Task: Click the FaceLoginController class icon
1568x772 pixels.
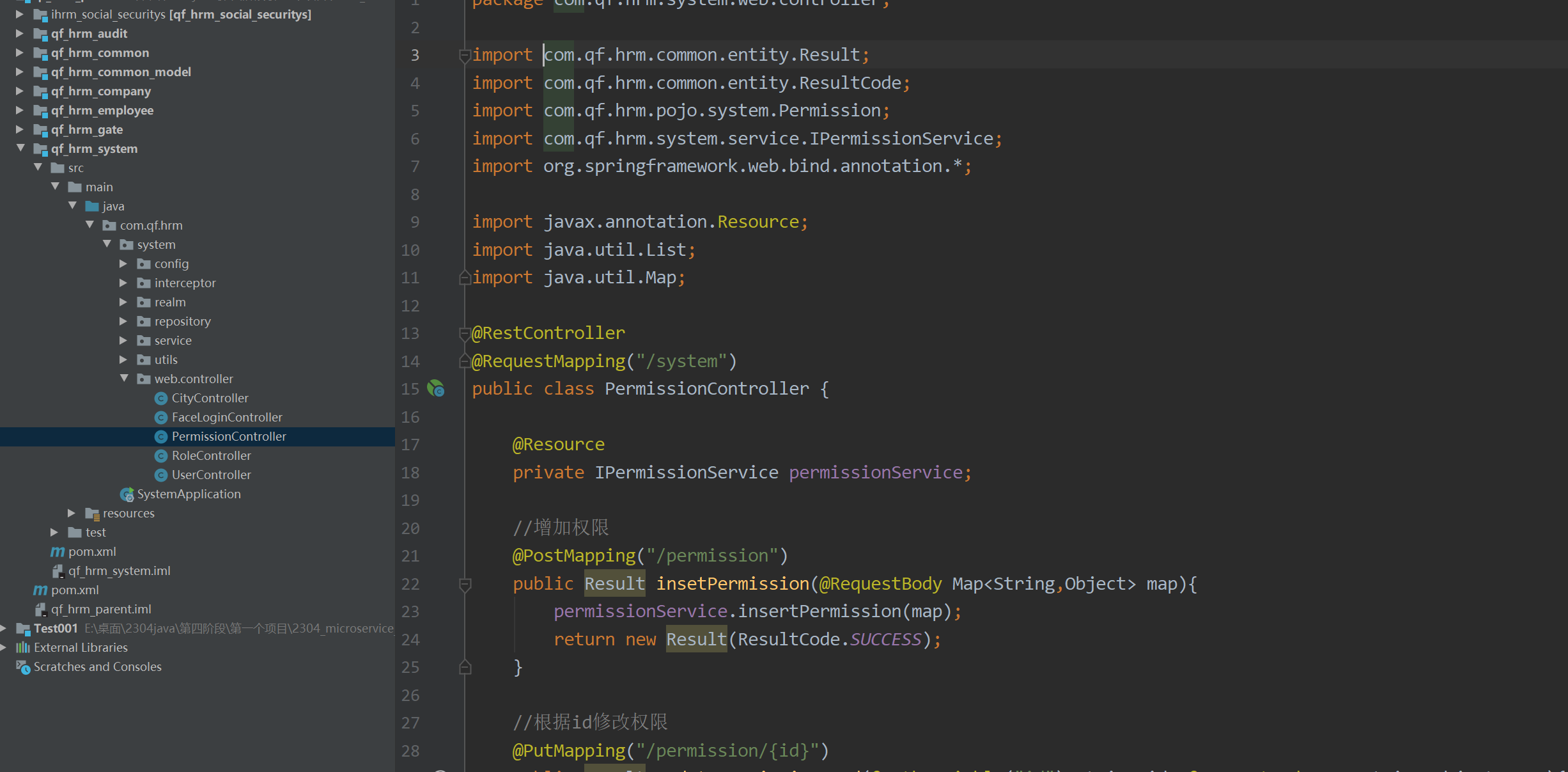Action: pyautogui.click(x=161, y=418)
